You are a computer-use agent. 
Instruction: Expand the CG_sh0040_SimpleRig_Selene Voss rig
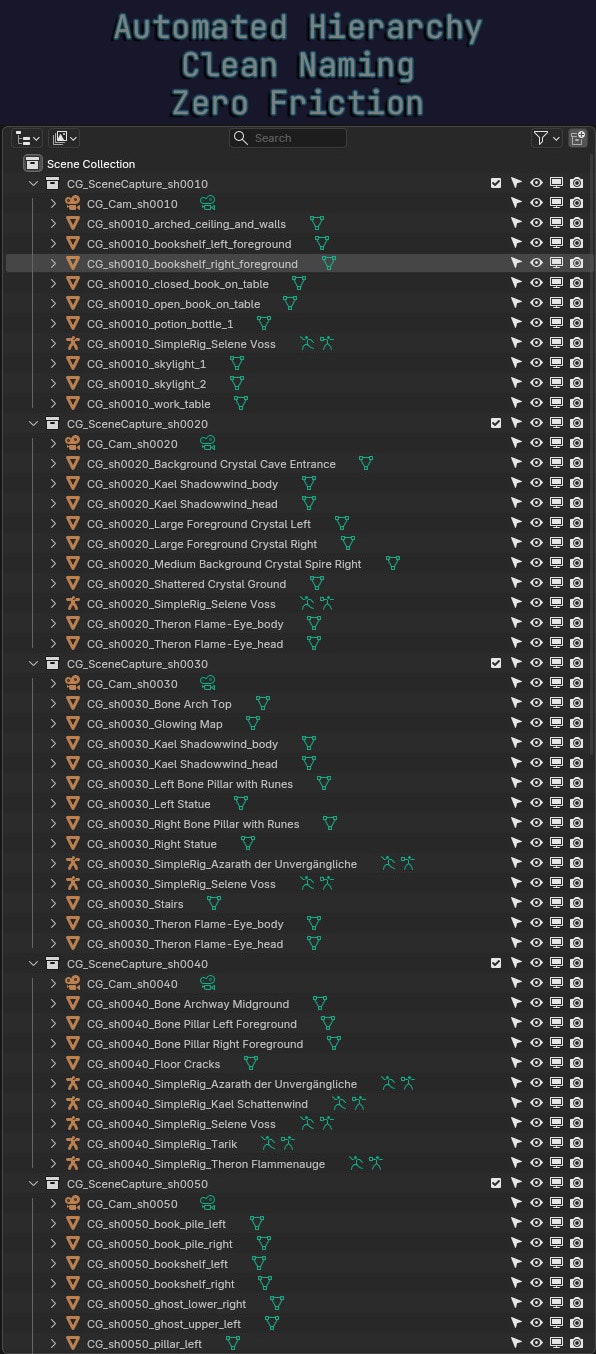53,1124
